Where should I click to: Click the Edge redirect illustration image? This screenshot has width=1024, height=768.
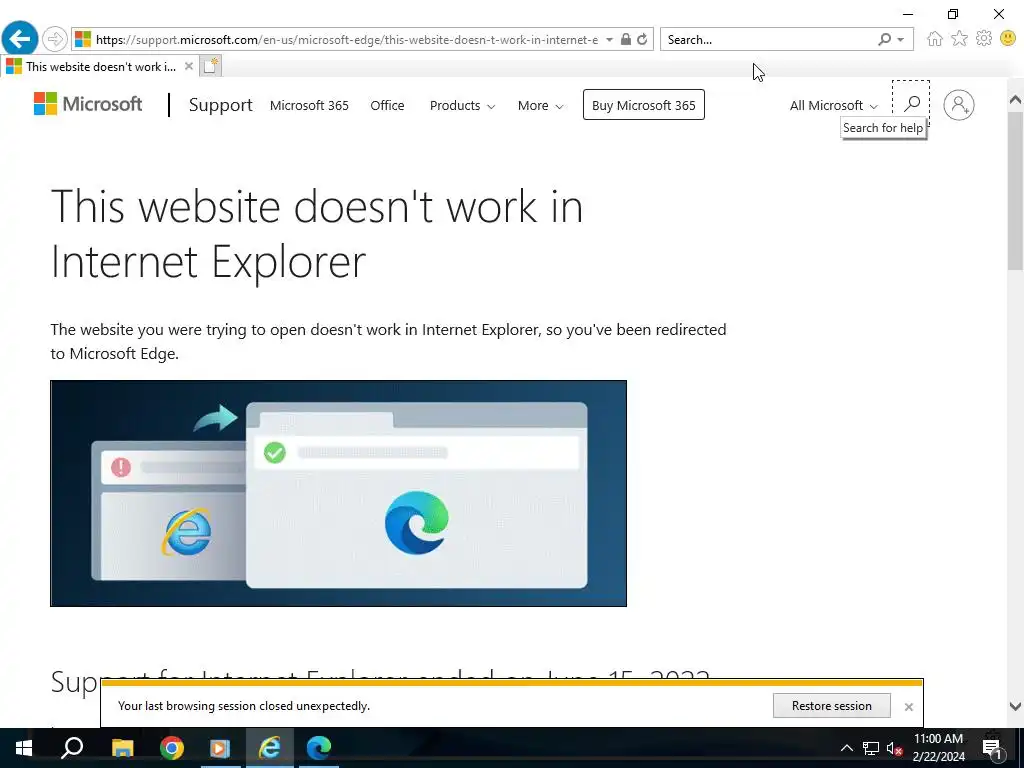(x=338, y=493)
